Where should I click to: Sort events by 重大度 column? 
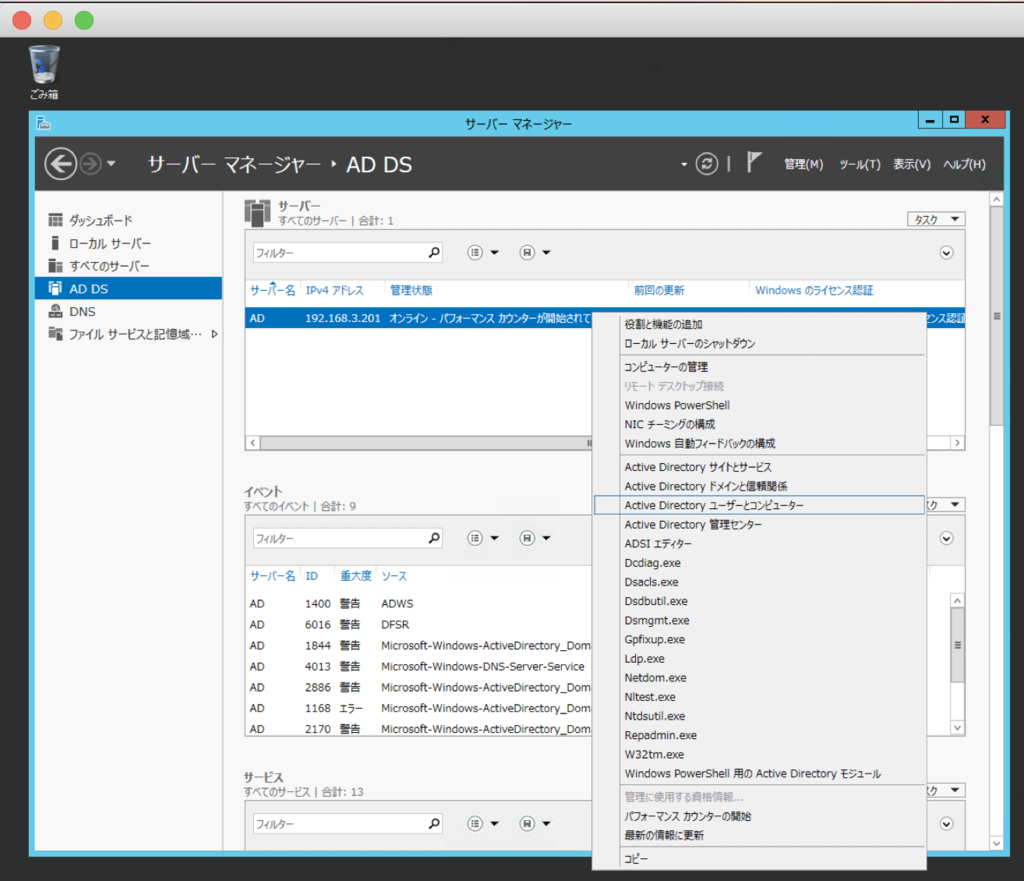355,575
